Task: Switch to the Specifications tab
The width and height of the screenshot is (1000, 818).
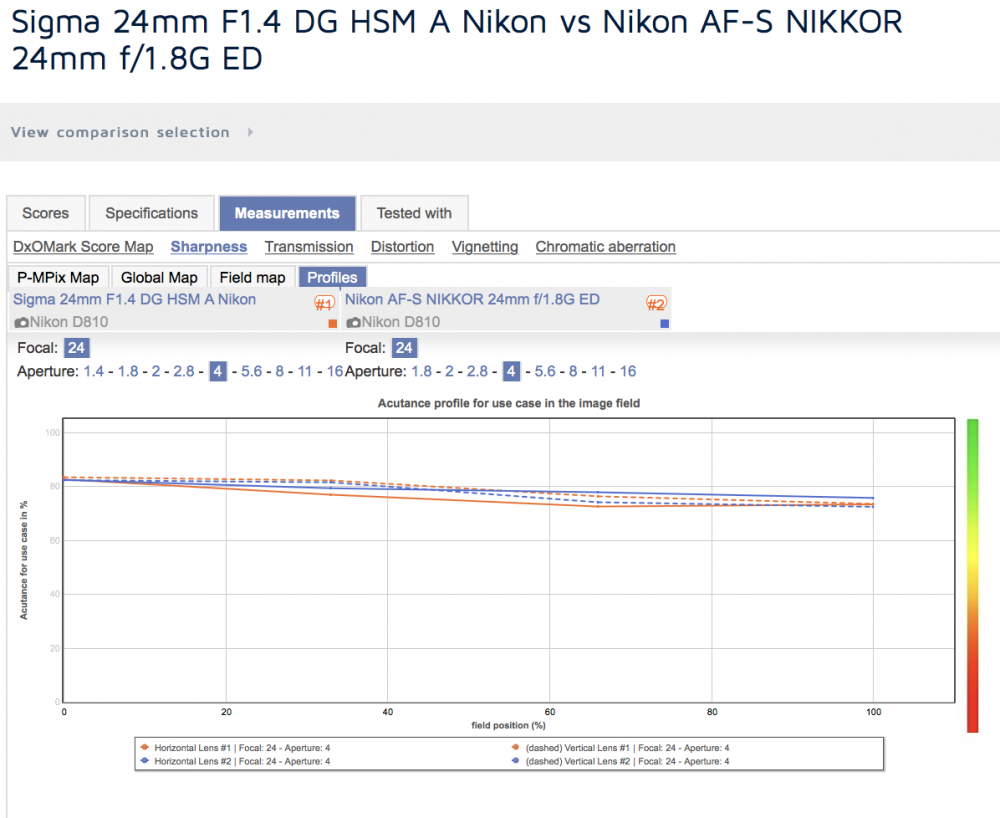Action: 152,213
